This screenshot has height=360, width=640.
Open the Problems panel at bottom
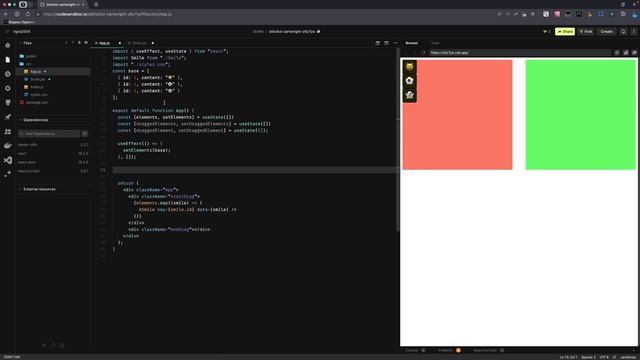449,350
